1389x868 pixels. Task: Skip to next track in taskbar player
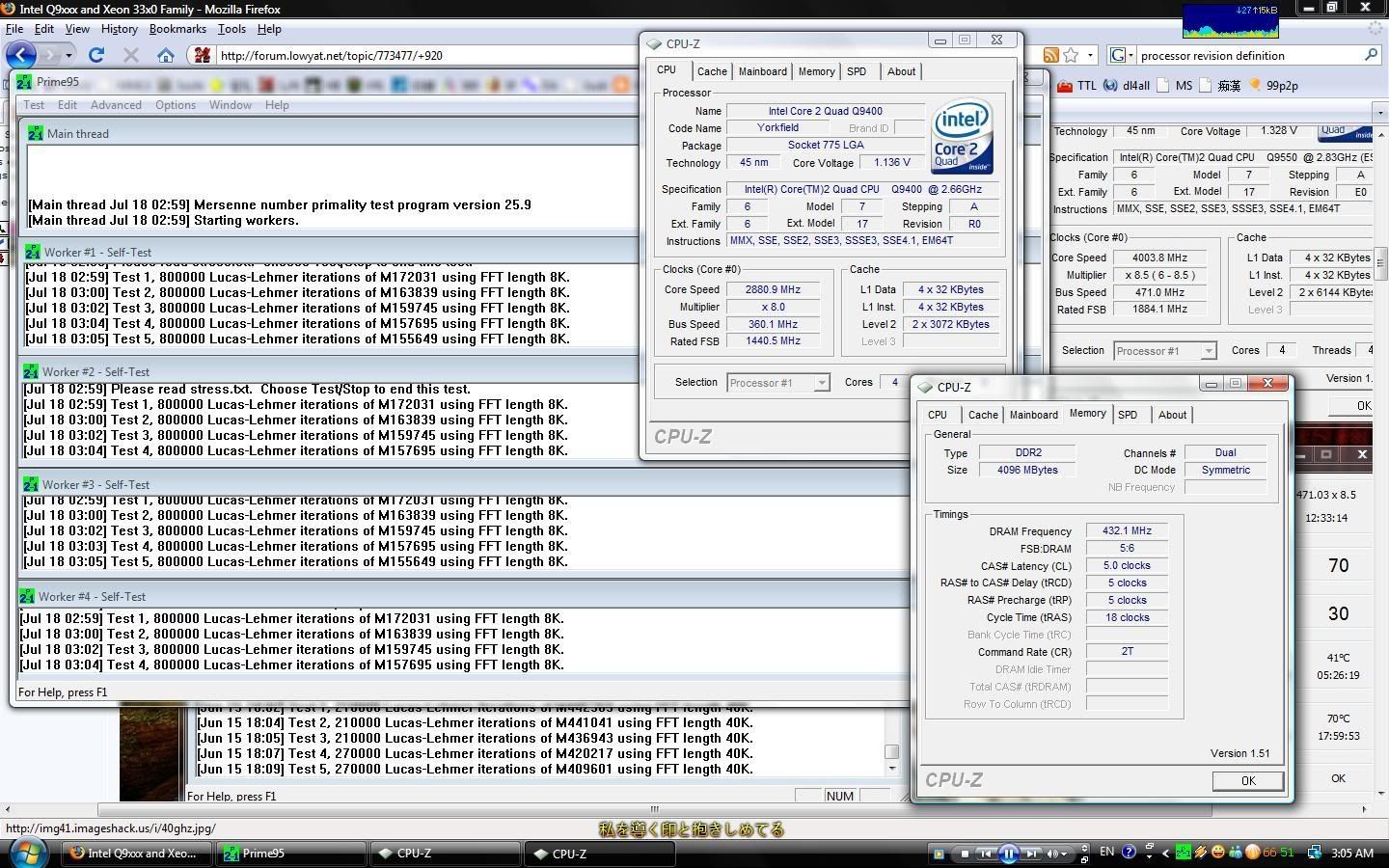[1032, 854]
